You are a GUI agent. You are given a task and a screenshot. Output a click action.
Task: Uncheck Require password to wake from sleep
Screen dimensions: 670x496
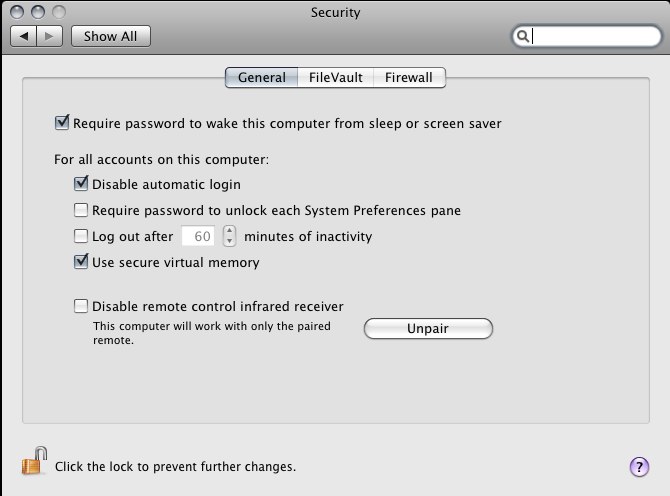[62, 123]
